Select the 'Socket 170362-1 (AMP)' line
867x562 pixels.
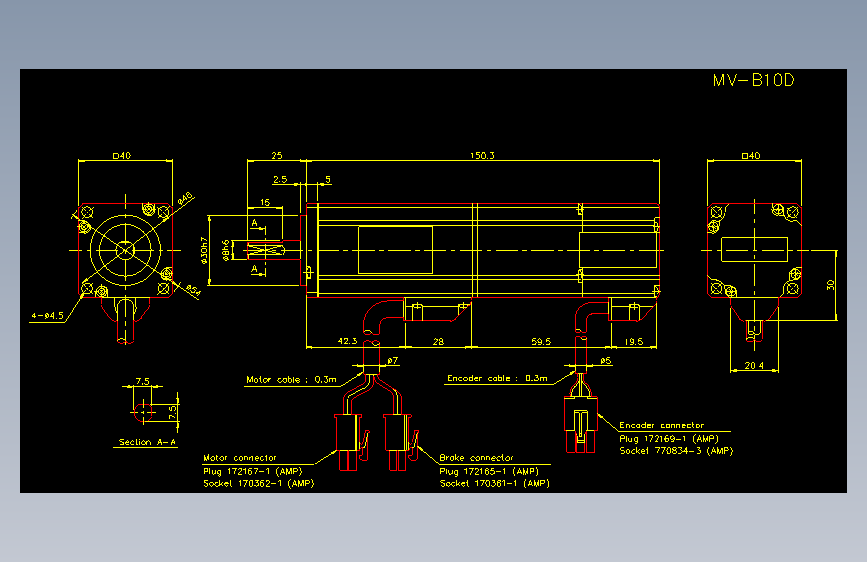coord(259,483)
